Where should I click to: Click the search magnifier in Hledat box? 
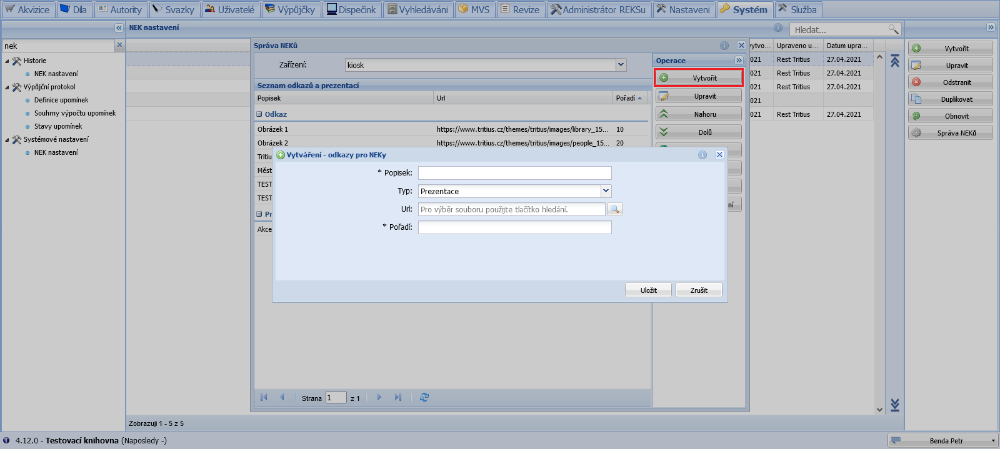[893, 30]
